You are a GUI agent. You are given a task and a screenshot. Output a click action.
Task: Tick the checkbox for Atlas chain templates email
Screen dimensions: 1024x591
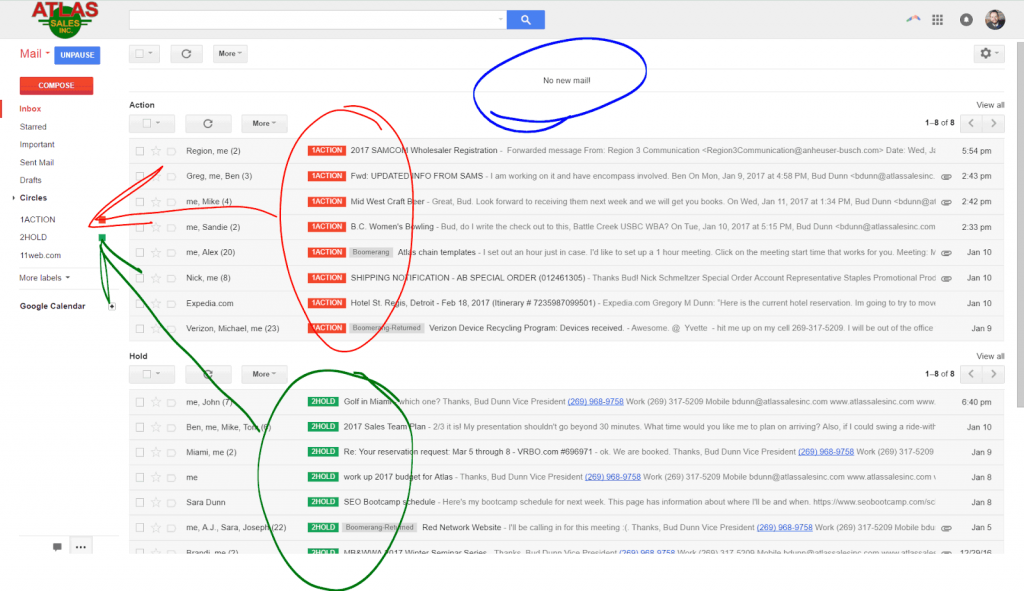click(140, 253)
